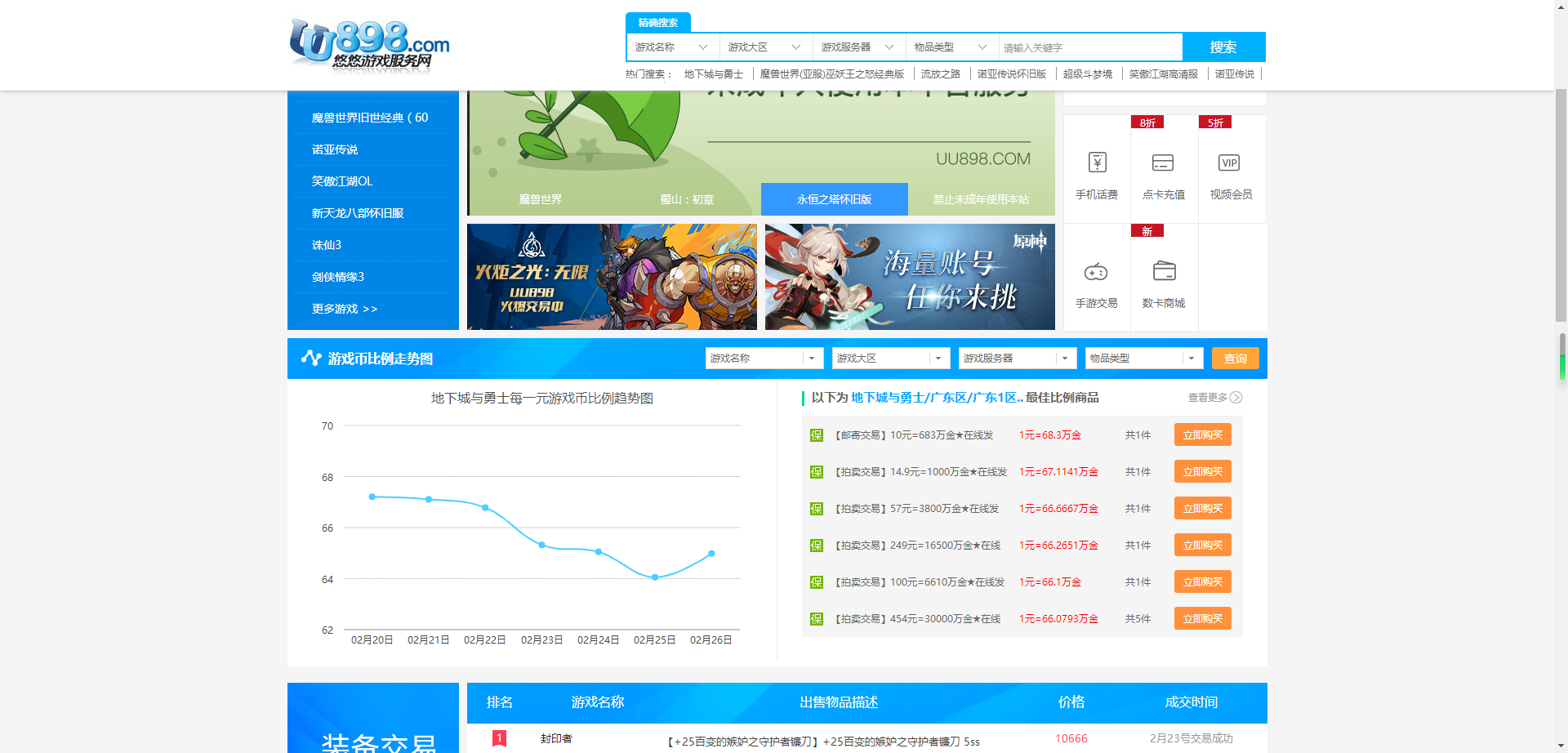Expand the 游戏服务器 search dropdown in header

point(859,47)
